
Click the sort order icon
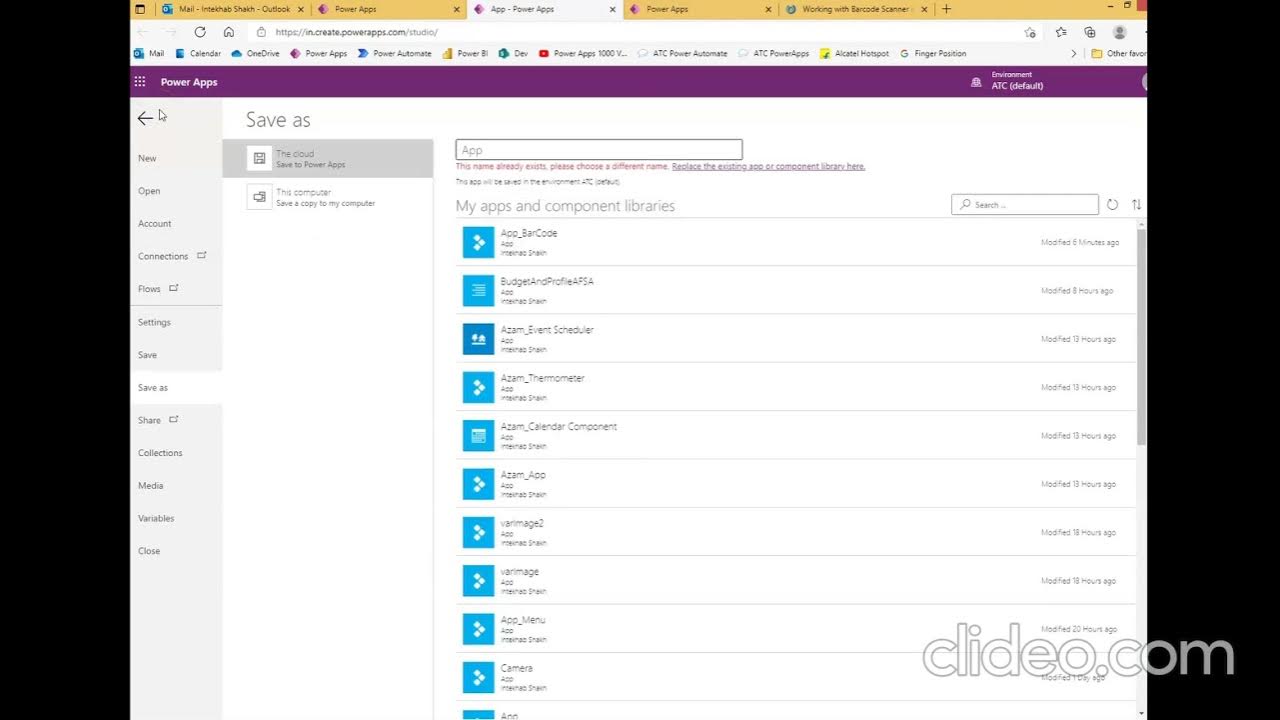click(1136, 204)
